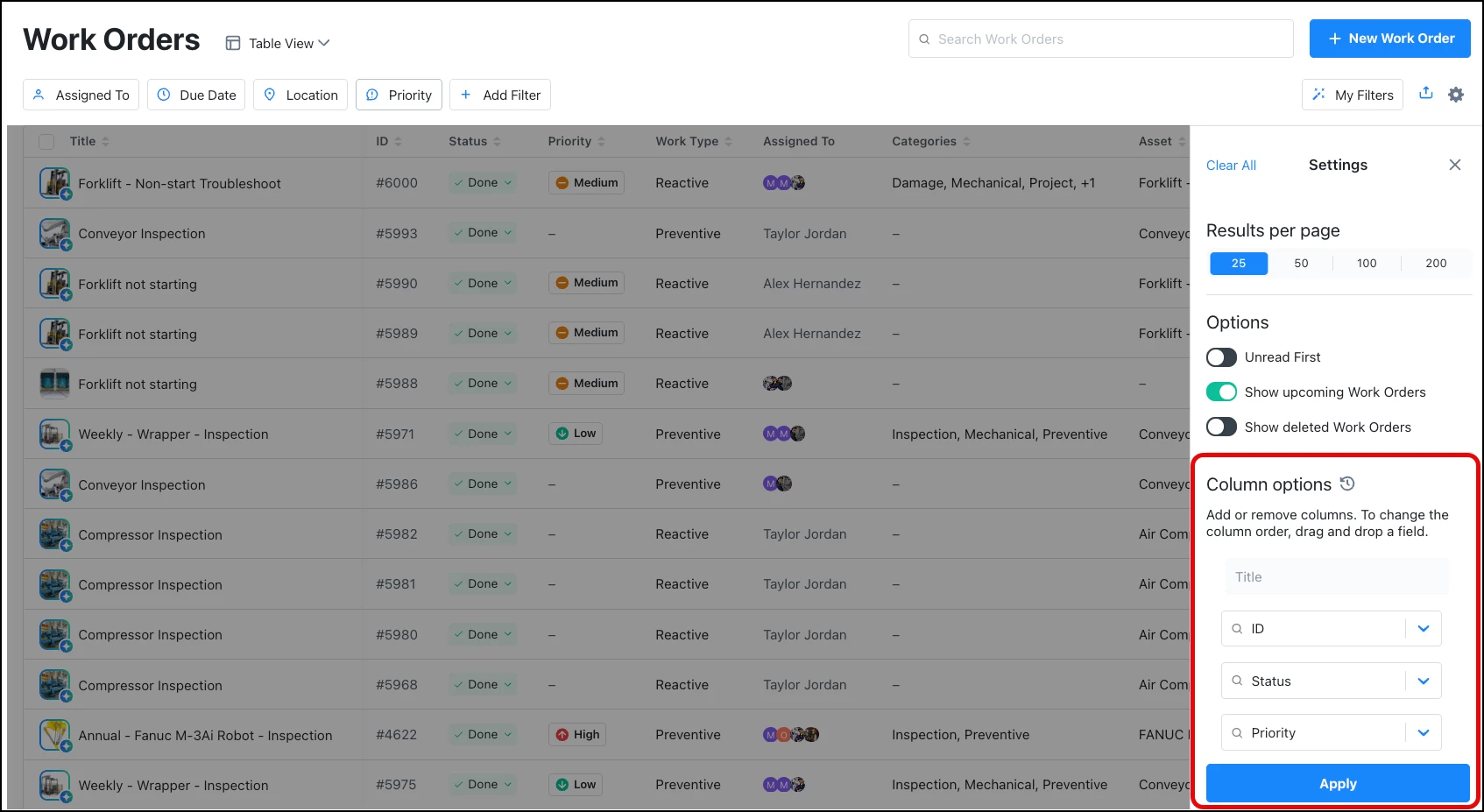This screenshot has height=812, width=1484.
Task: Click assignee avatars on work order #5986
Action: click(x=777, y=484)
